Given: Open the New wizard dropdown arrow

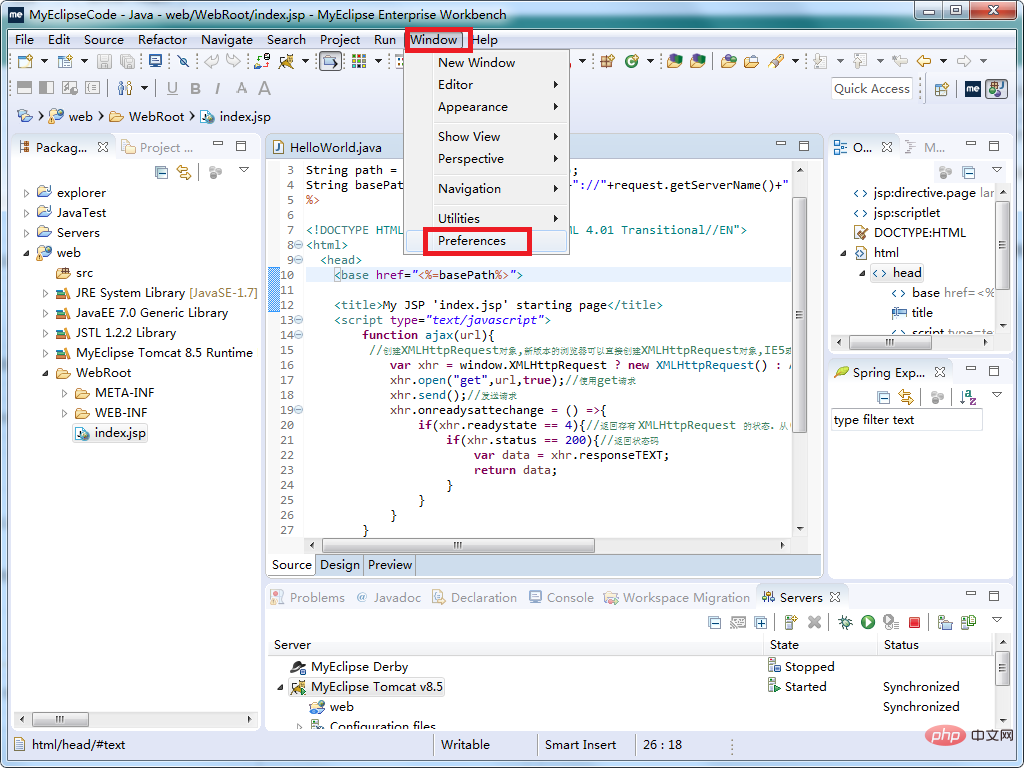Looking at the screenshot, I should click(x=44, y=61).
